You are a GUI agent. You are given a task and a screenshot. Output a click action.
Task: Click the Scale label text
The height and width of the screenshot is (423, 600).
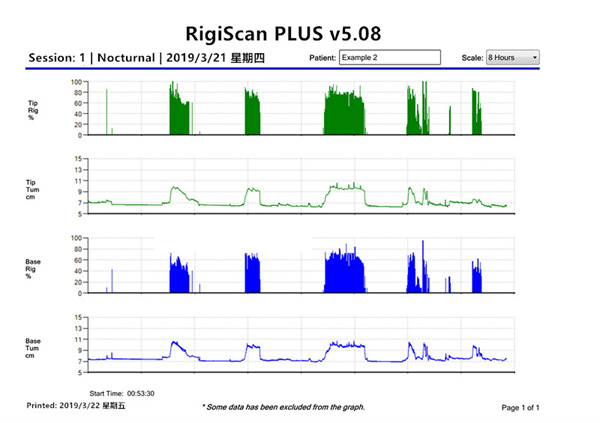coord(471,58)
